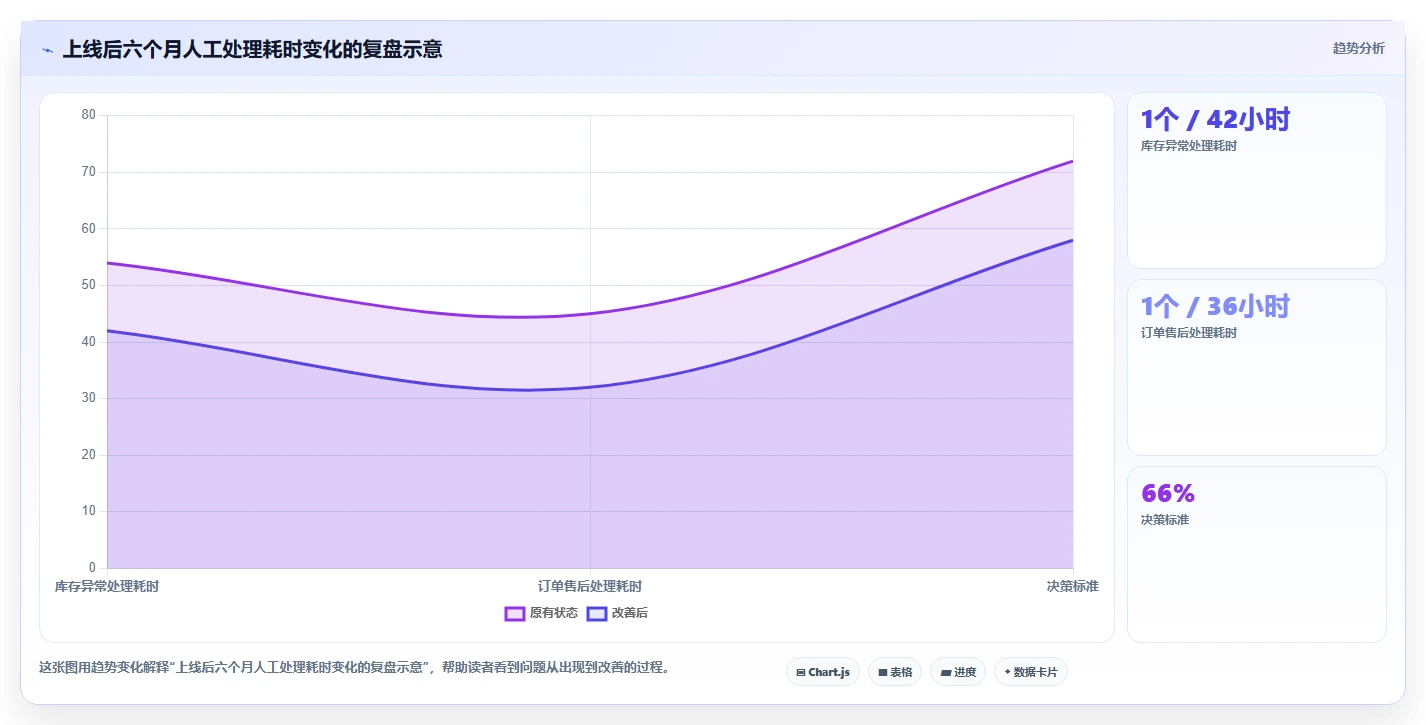The height and width of the screenshot is (725, 1426).
Task: Click the 库存异常处理耗时 card label
Action: coord(1189,146)
